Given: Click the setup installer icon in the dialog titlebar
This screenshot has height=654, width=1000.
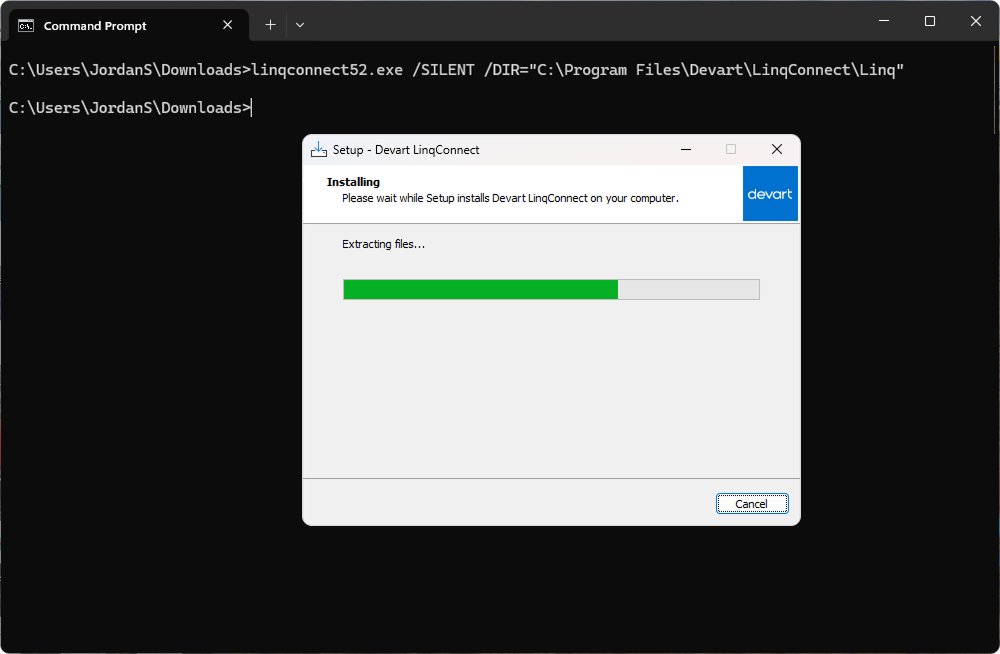Looking at the screenshot, I should (x=319, y=149).
